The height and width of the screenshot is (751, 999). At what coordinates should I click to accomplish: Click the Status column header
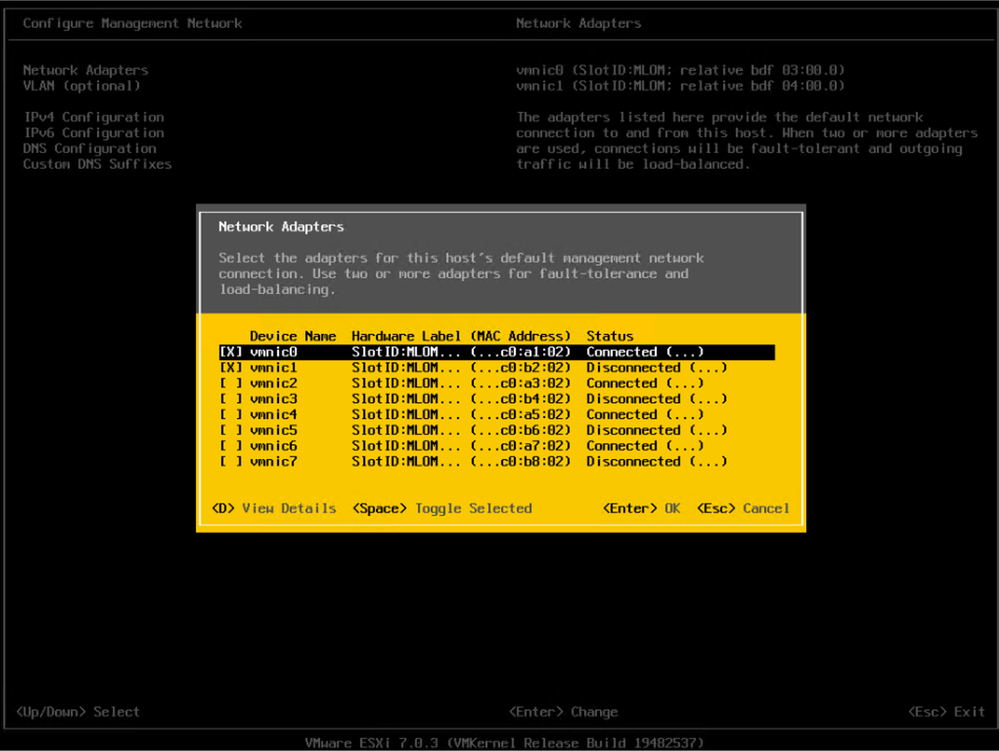[x=610, y=336]
